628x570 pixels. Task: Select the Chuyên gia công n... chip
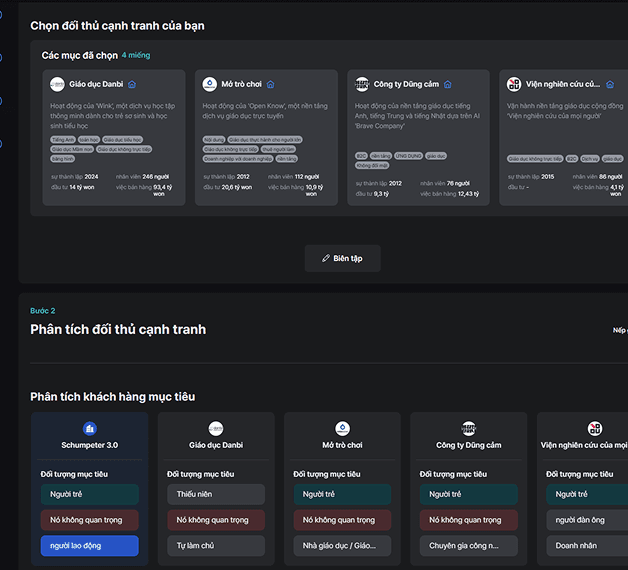pos(469,546)
